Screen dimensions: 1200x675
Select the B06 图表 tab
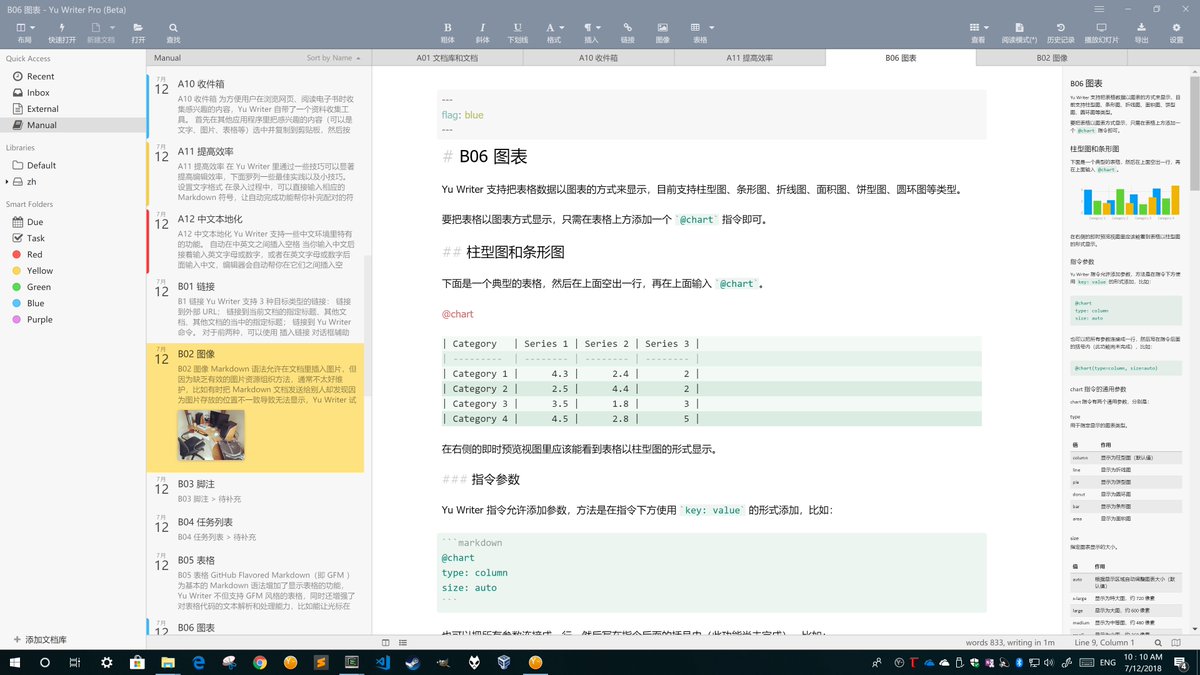[900, 58]
